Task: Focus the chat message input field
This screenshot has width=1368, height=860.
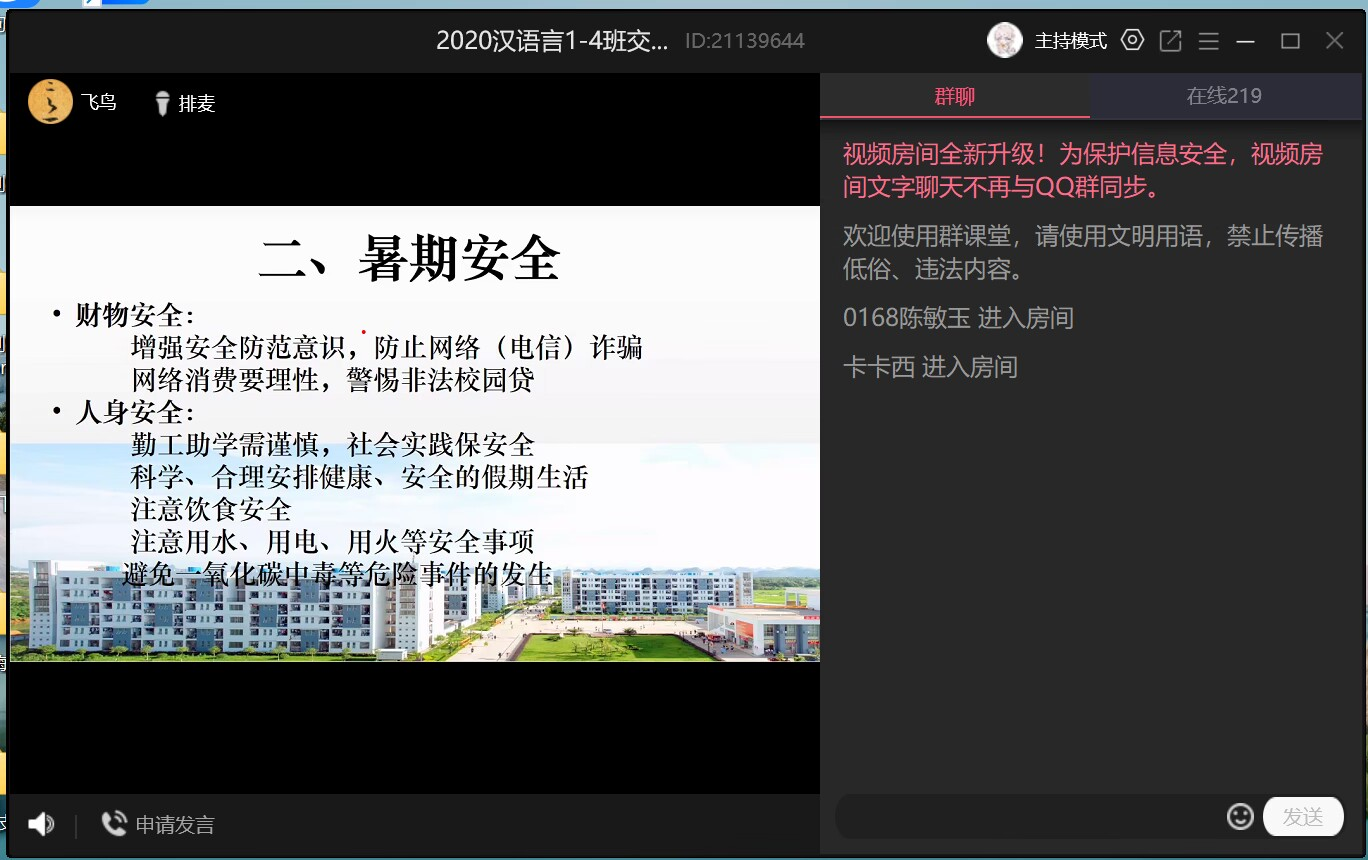Action: click(x=1028, y=817)
